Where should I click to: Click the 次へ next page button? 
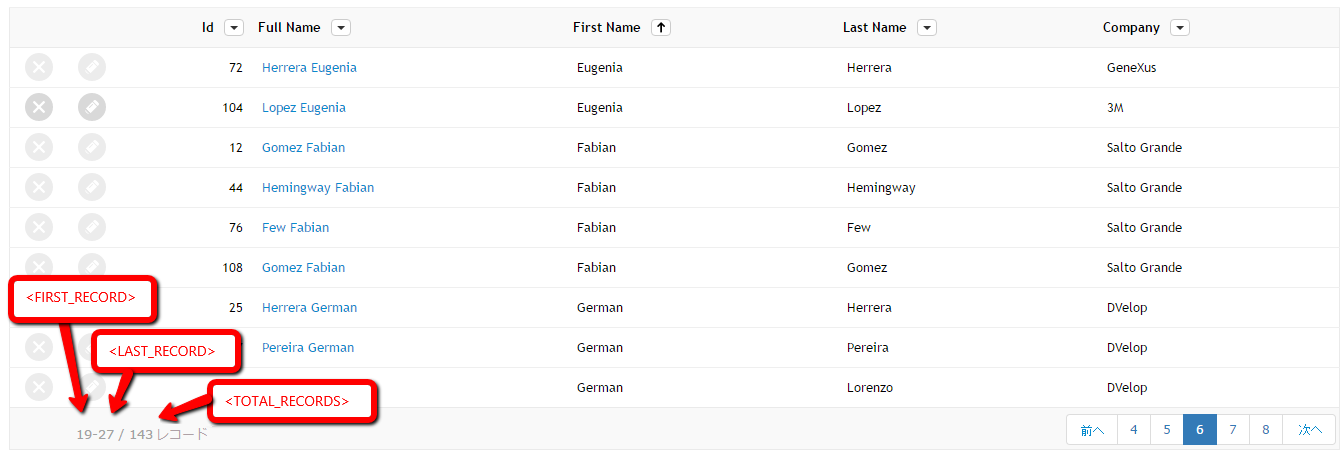(1310, 430)
